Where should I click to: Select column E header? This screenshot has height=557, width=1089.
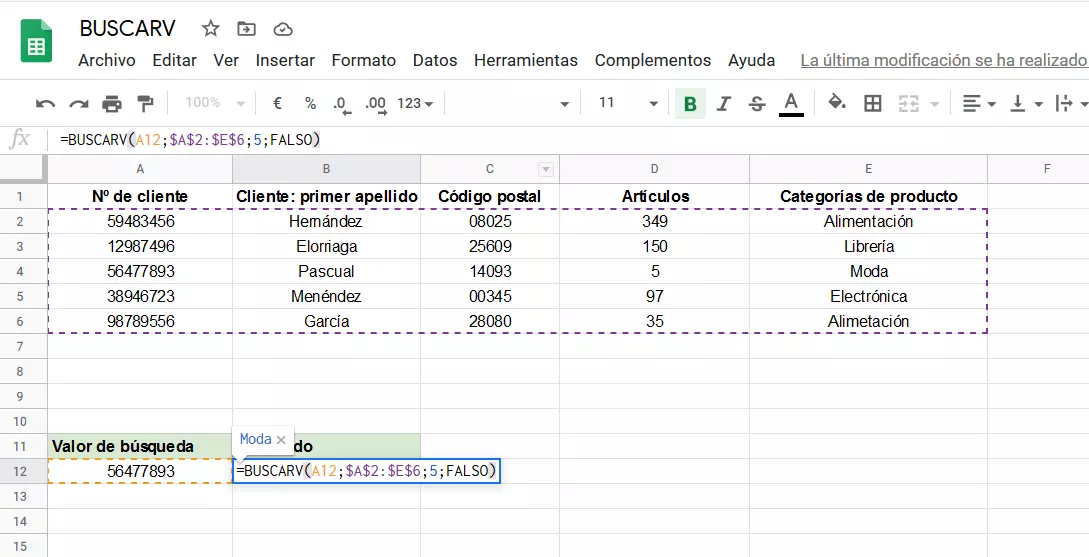pos(868,169)
